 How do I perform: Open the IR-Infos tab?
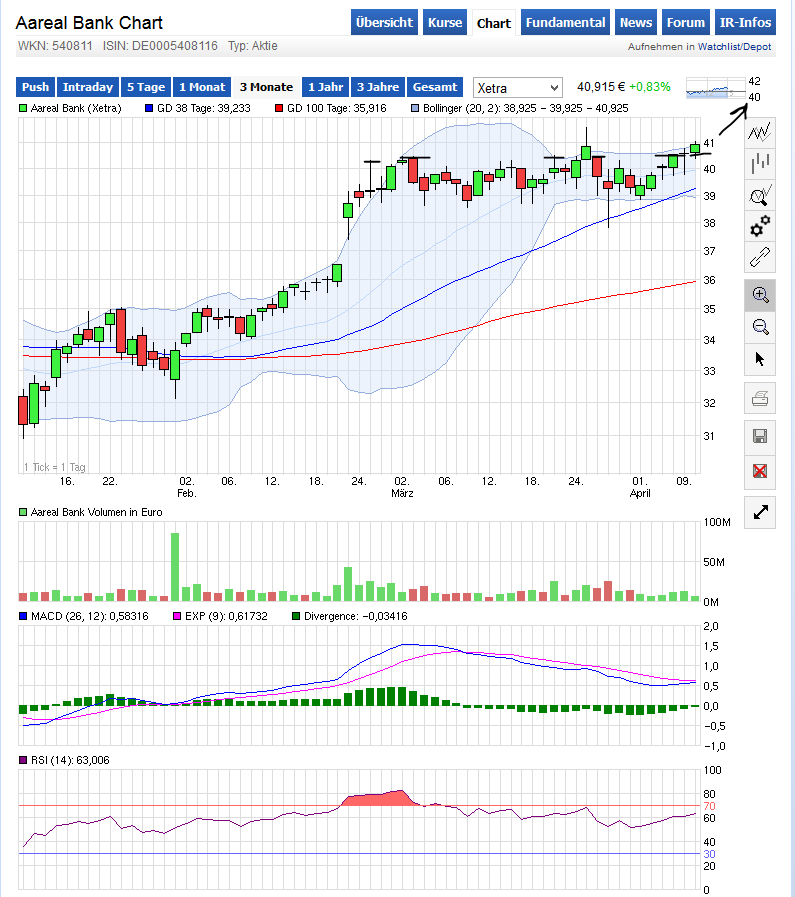[x=745, y=22]
